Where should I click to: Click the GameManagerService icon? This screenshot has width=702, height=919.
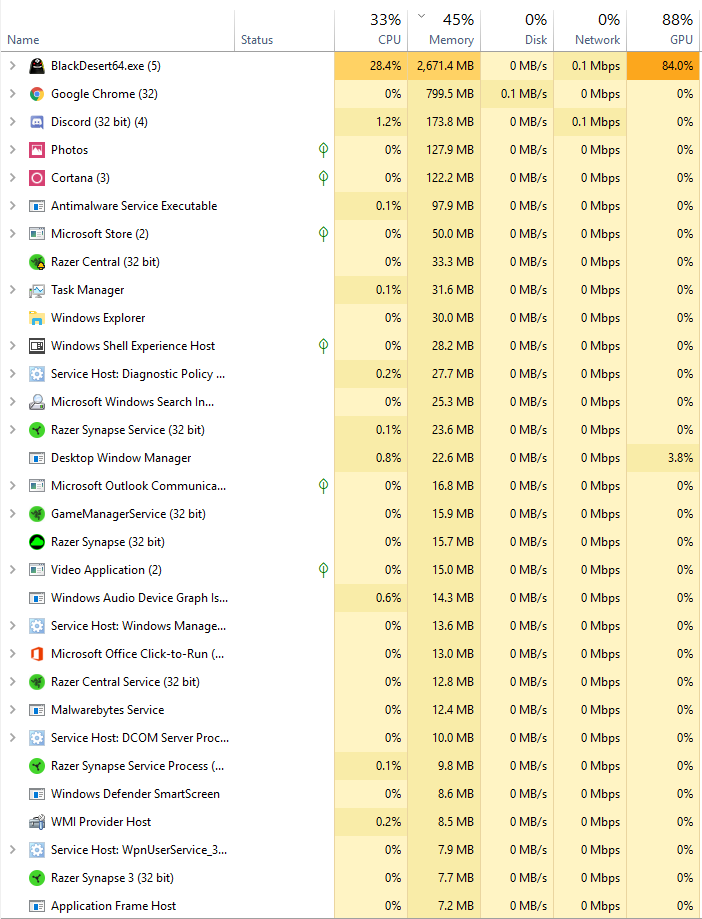click(37, 514)
